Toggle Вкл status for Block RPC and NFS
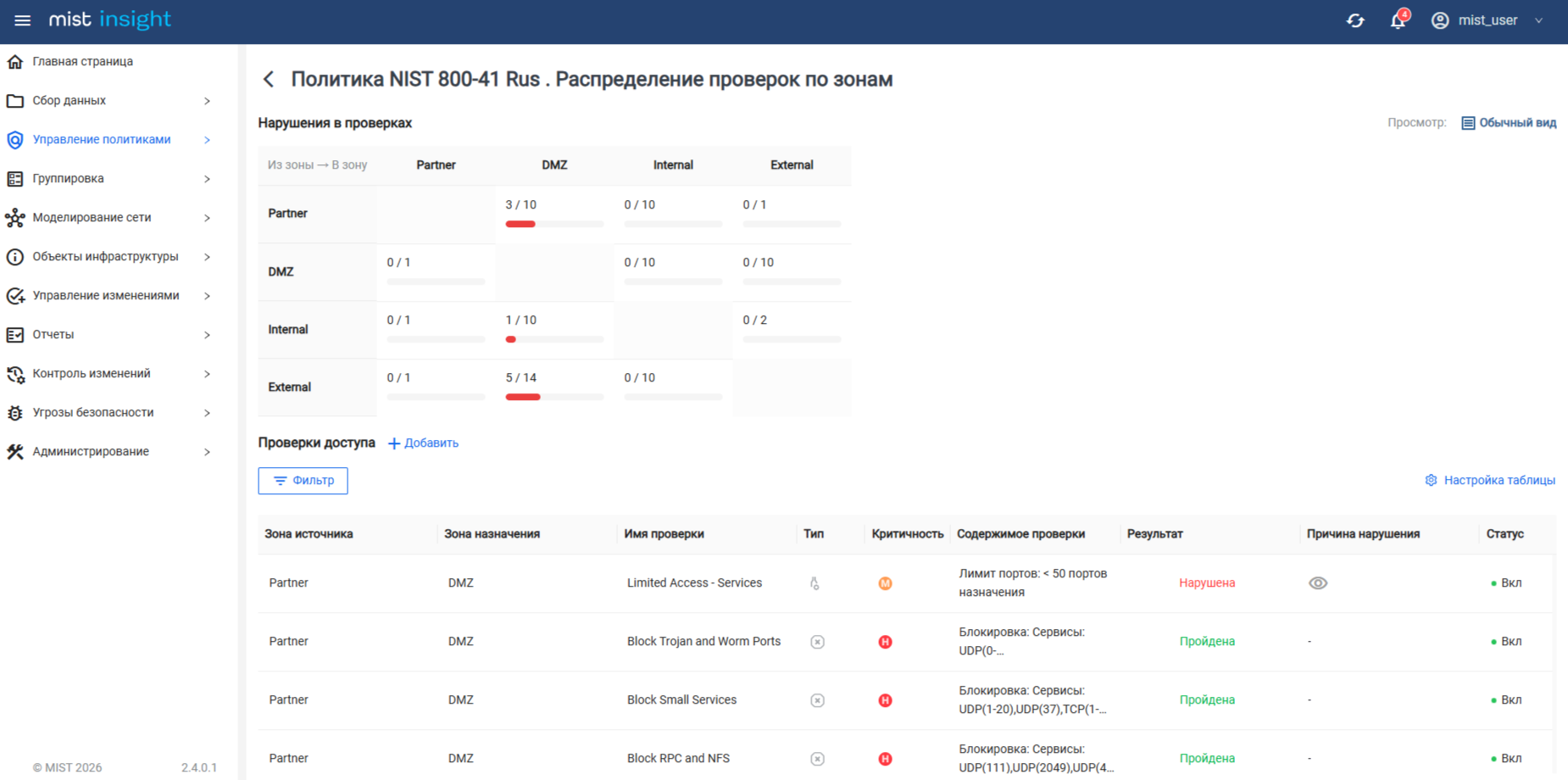 coord(1506,759)
